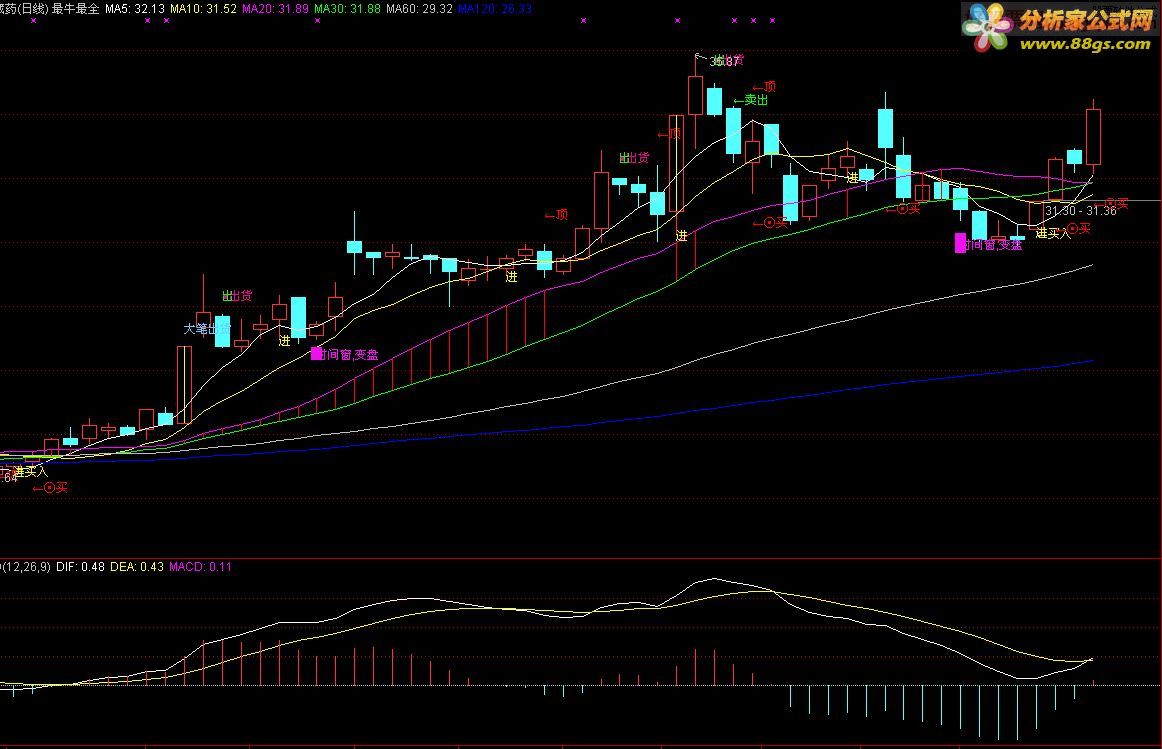Click the DEA: 0.43 value
Image resolution: width=1162 pixels, height=749 pixels.
point(136,567)
